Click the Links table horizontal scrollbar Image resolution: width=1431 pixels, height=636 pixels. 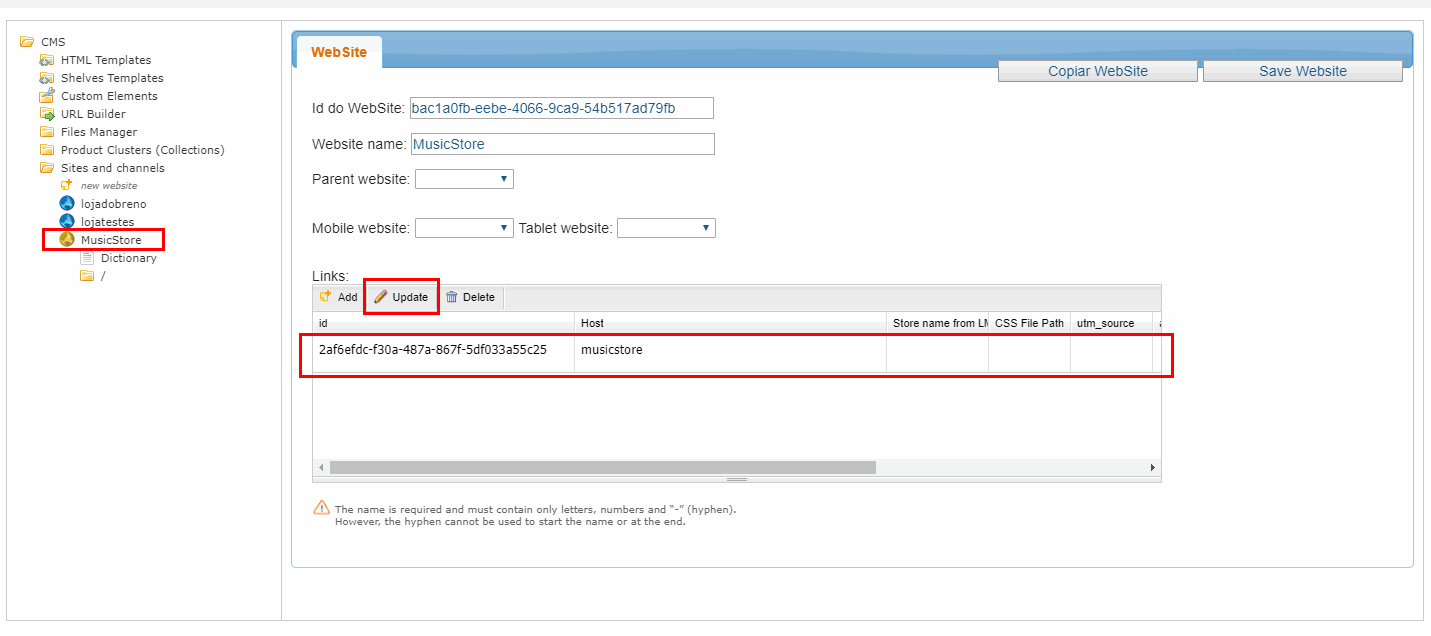click(x=602, y=467)
